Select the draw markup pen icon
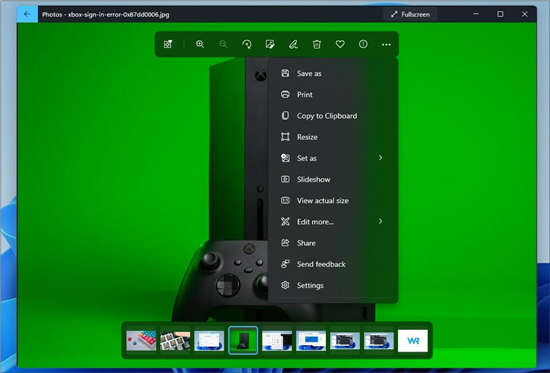The width and height of the screenshot is (550, 373). click(293, 44)
